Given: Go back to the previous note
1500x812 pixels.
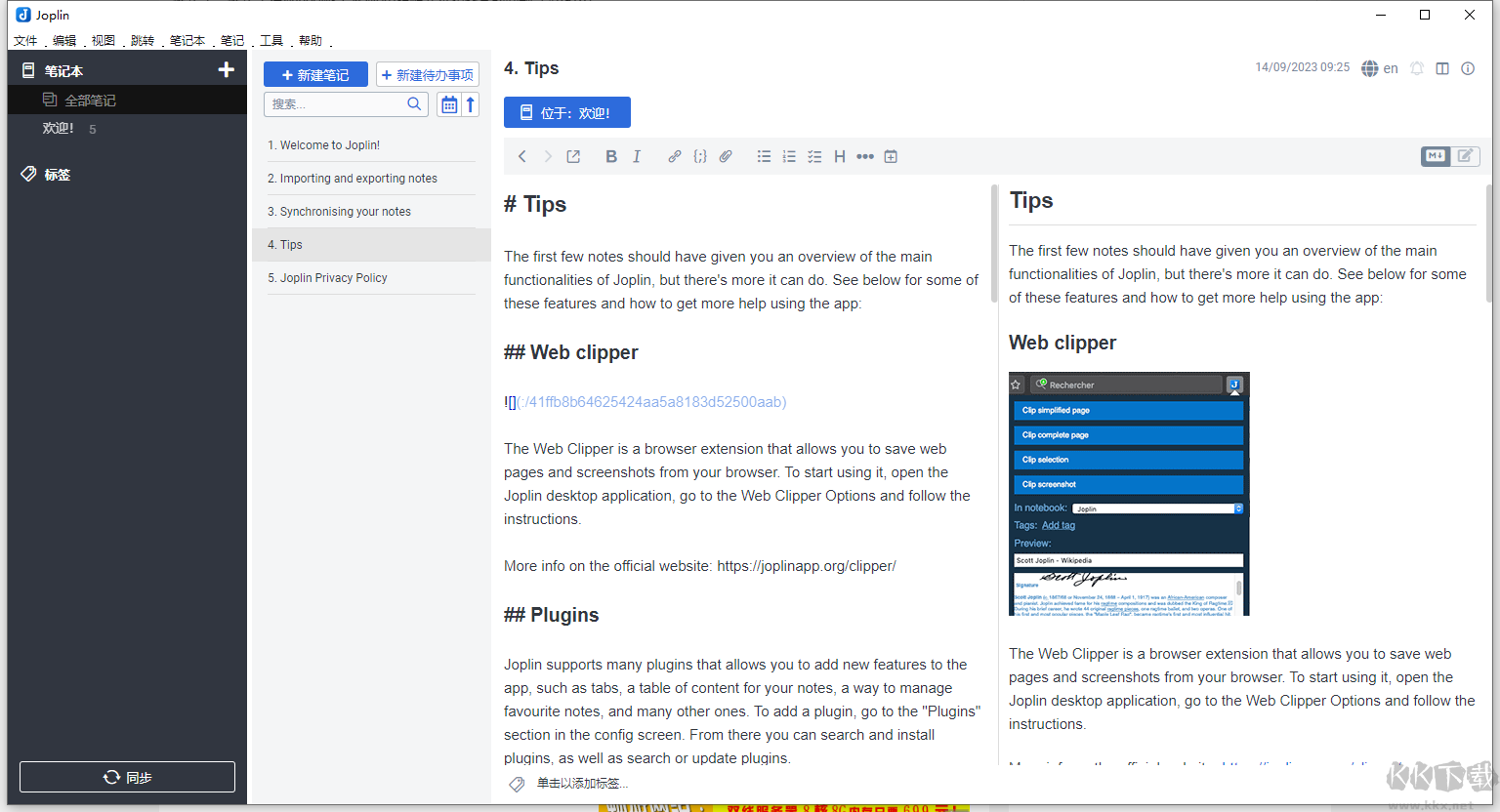Looking at the screenshot, I should click(x=522, y=156).
